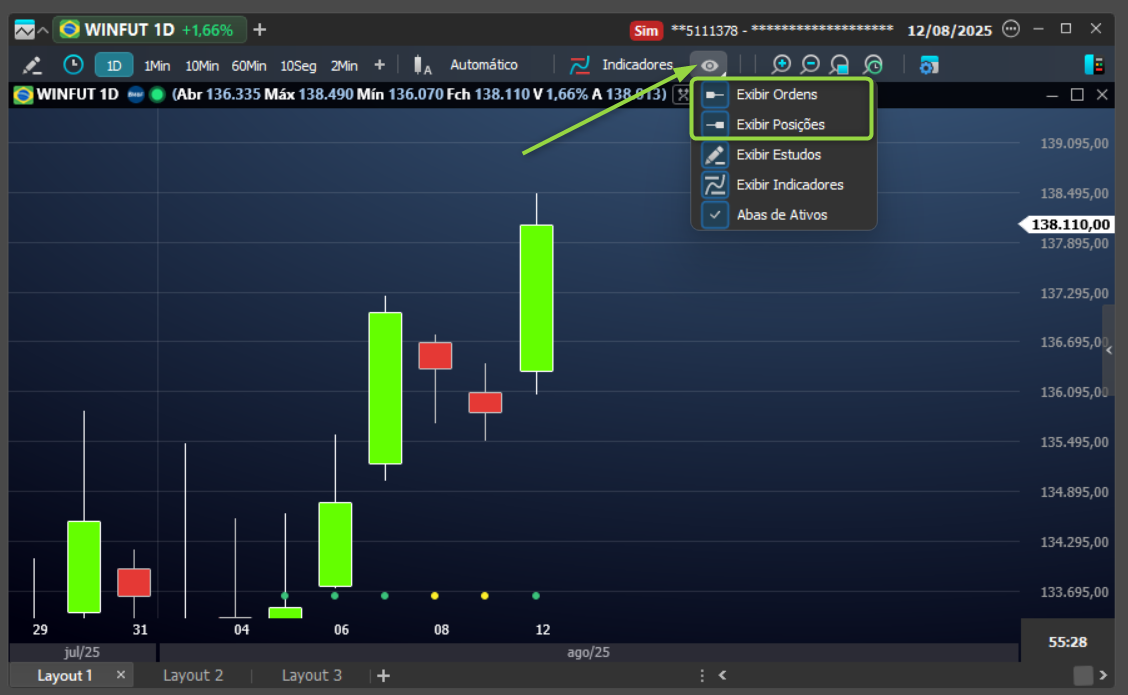1128x695 pixels.
Task: Click the colored panel icon at toolbar right
Action: [x=1093, y=65]
